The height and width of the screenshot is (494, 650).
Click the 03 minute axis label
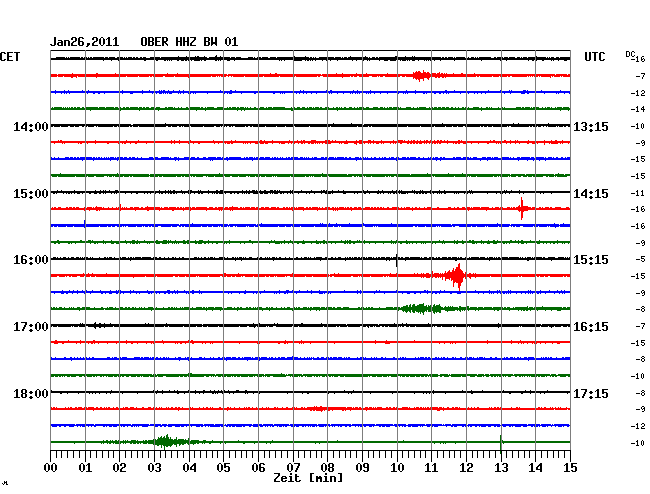click(x=154, y=468)
